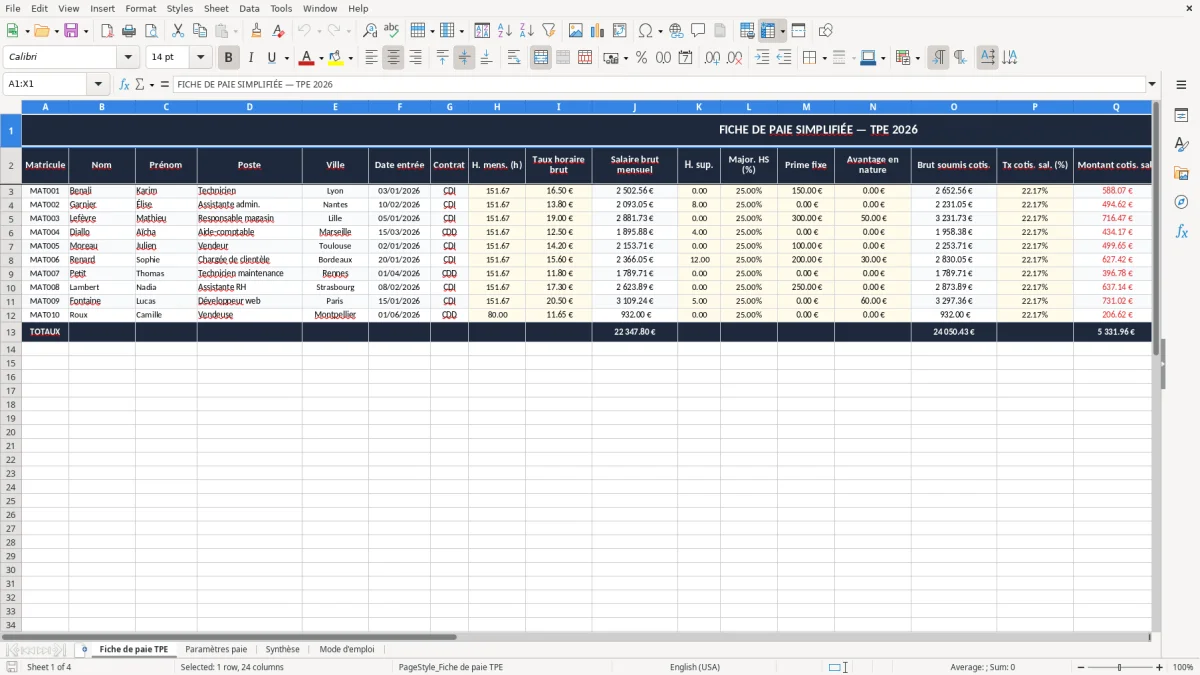Toggle Italic formatting
Viewport: 1200px width, 675px height.
coord(250,58)
